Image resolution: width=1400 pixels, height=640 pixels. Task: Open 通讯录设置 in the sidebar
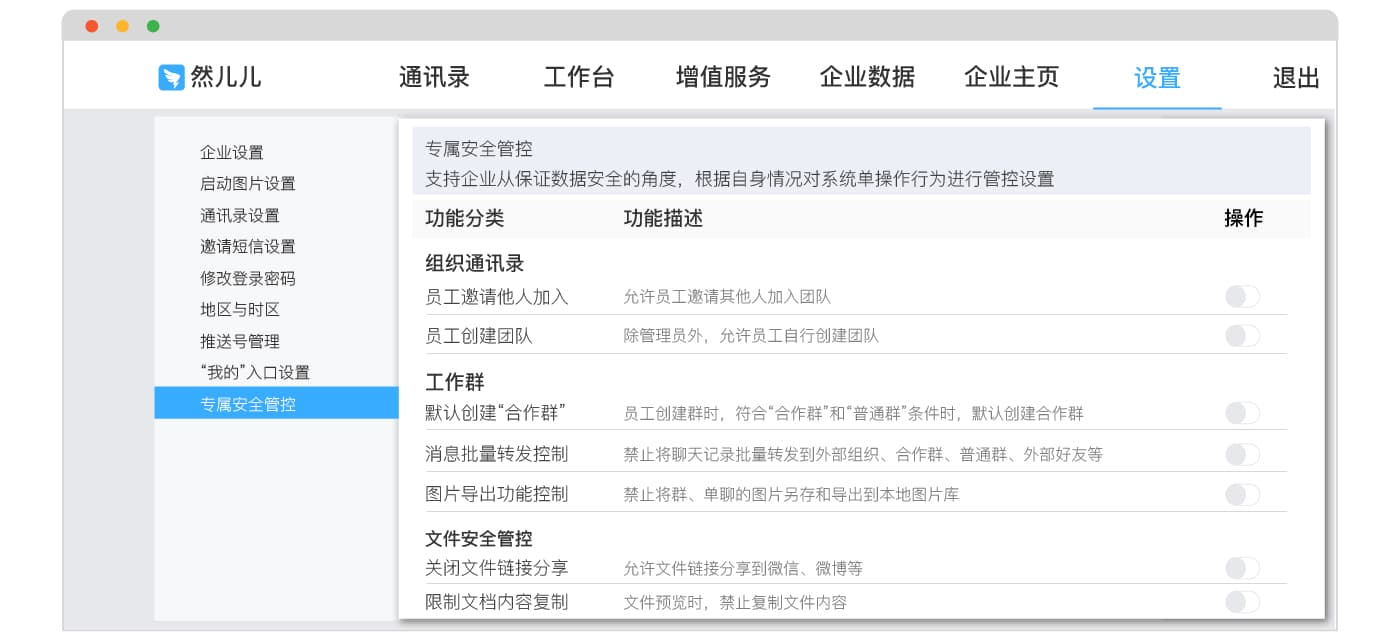(240, 216)
